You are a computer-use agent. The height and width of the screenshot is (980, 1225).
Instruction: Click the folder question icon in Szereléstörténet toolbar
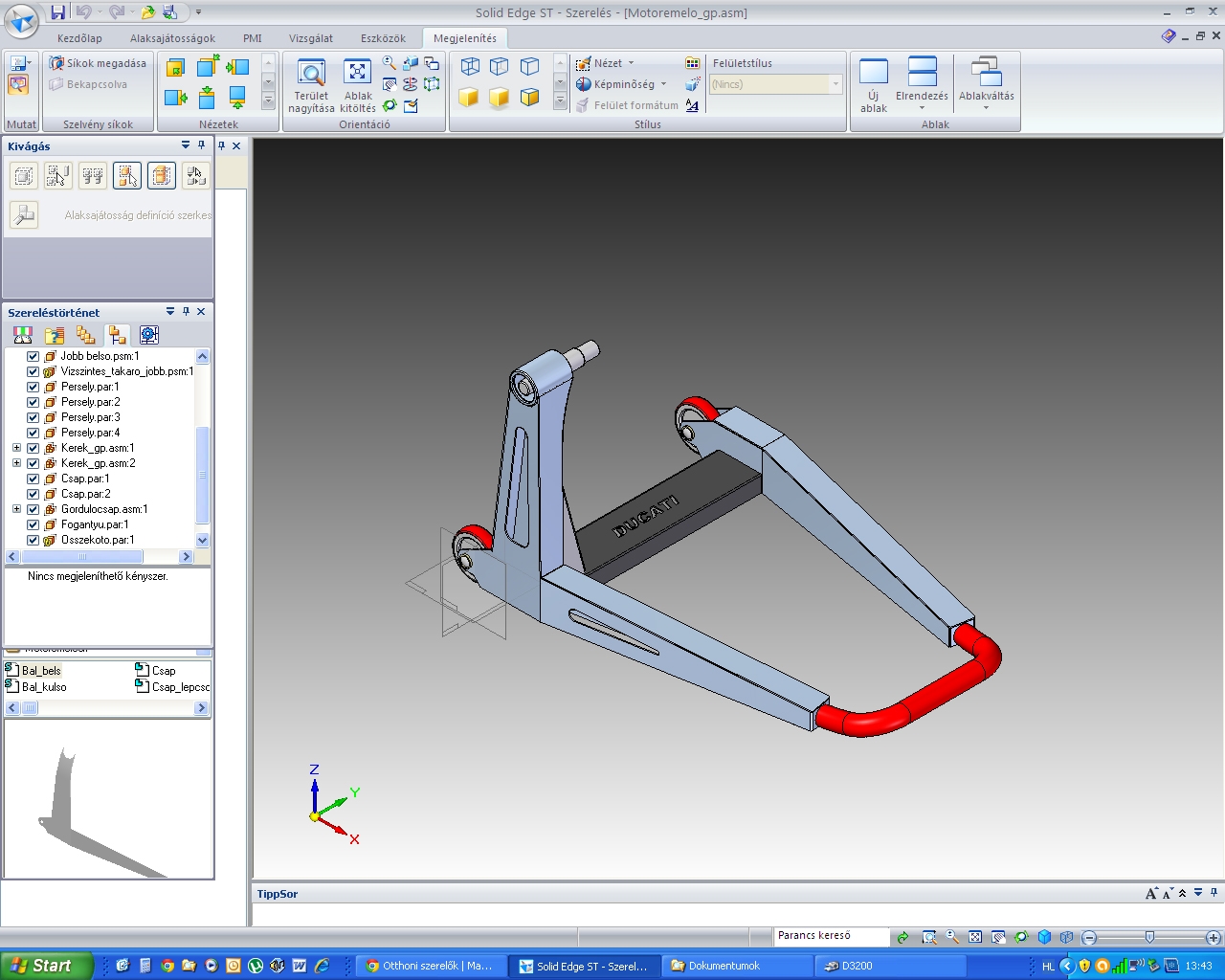pyautogui.click(x=55, y=335)
